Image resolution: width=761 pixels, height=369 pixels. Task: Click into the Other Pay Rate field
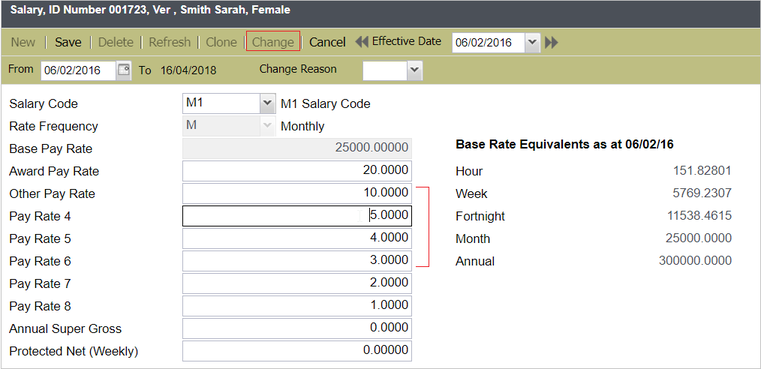click(297, 193)
